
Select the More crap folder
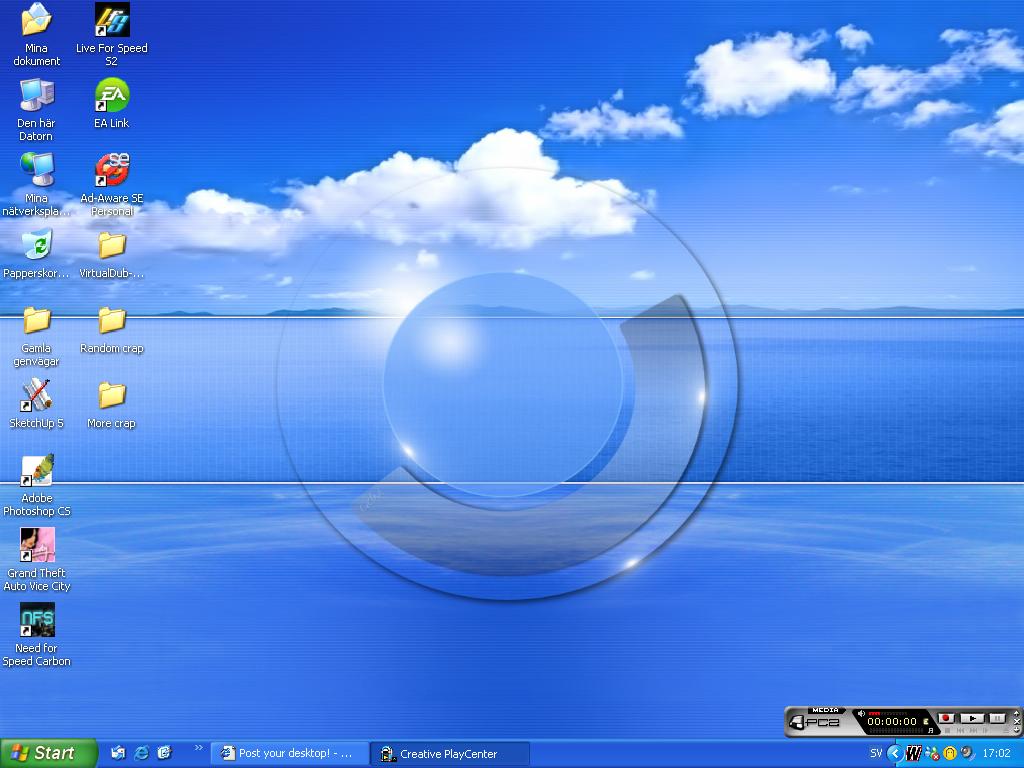tap(112, 404)
